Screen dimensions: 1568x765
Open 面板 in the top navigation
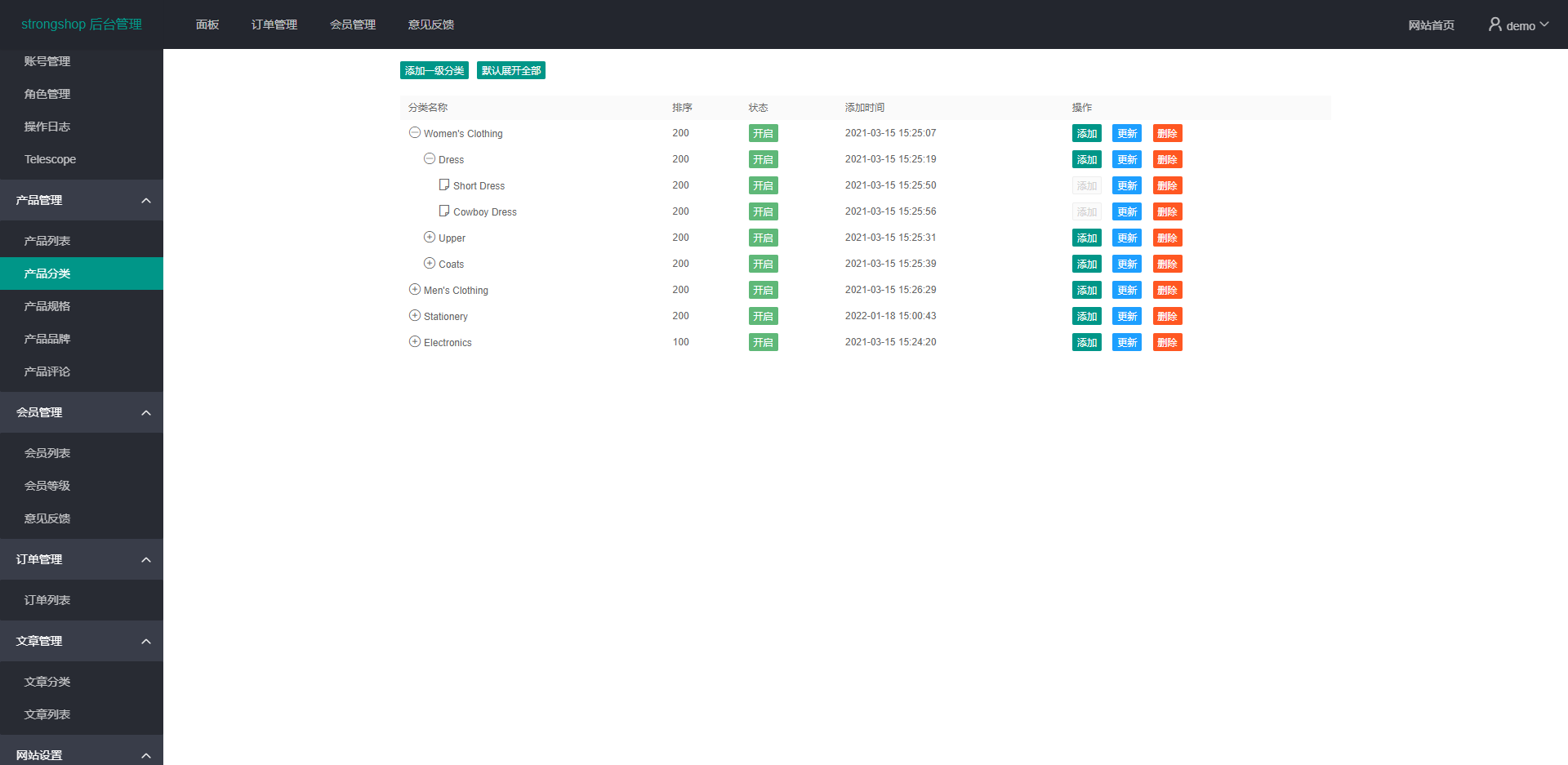[x=207, y=24]
